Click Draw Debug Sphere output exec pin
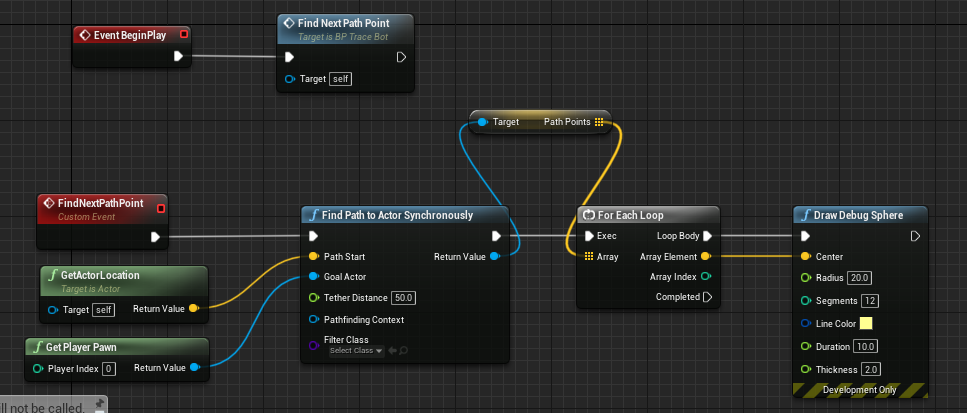Viewport: 967px width, 413px height. click(x=915, y=236)
